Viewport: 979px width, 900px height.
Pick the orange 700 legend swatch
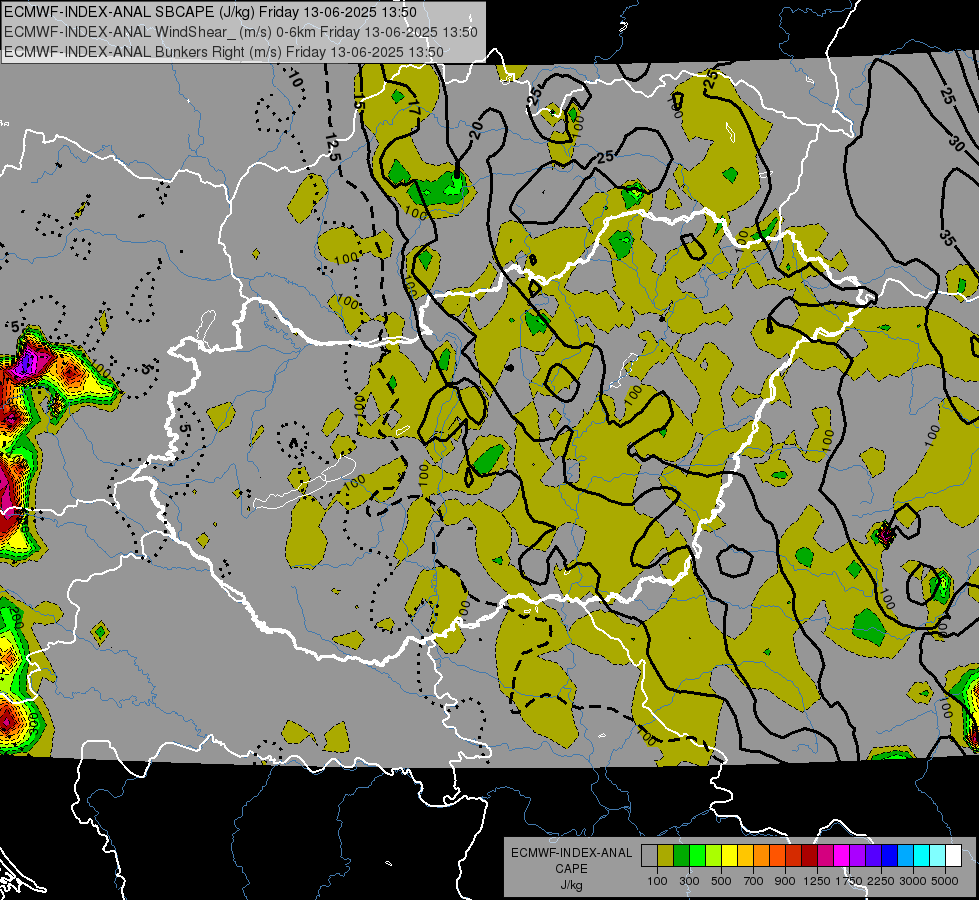click(x=761, y=856)
